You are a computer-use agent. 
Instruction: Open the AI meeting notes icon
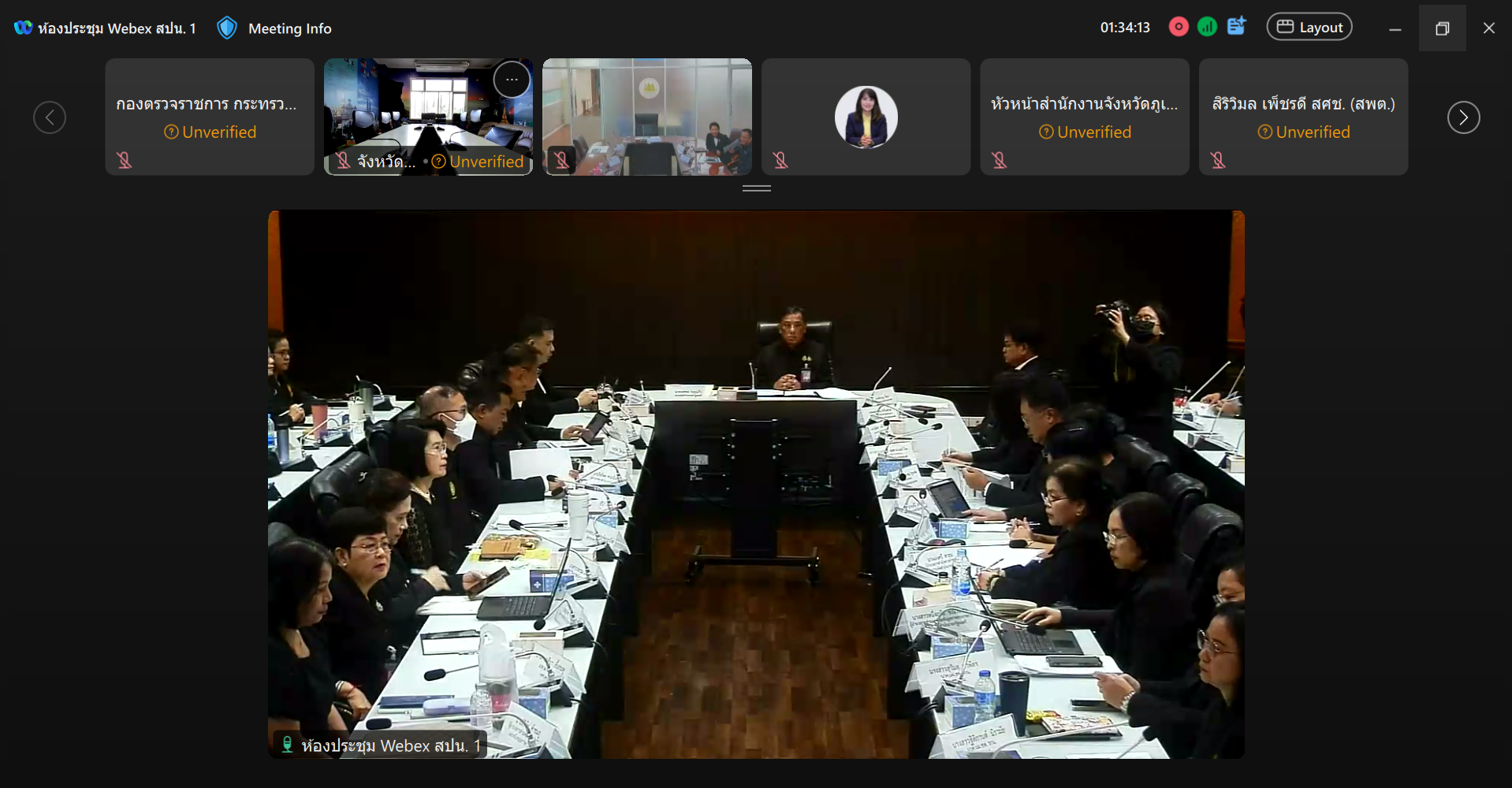[x=1236, y=26]
